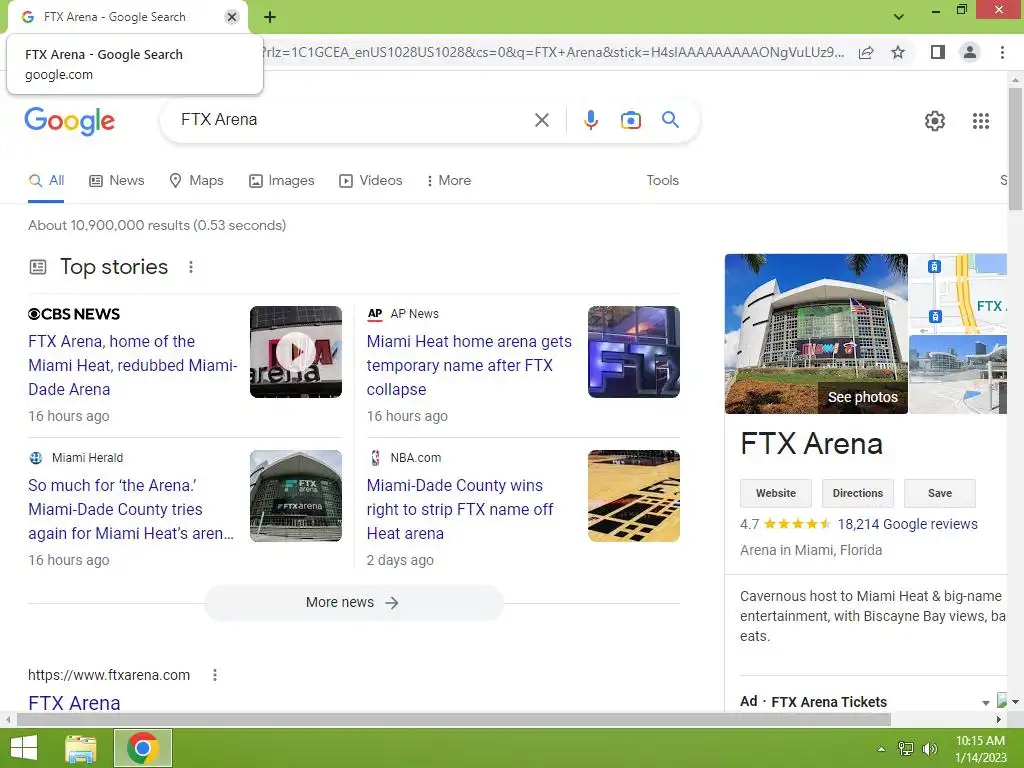Viewport: 1024px width, 768px height.
Task: Open the 18,214 Google reviews link
Action: point(907,524)
